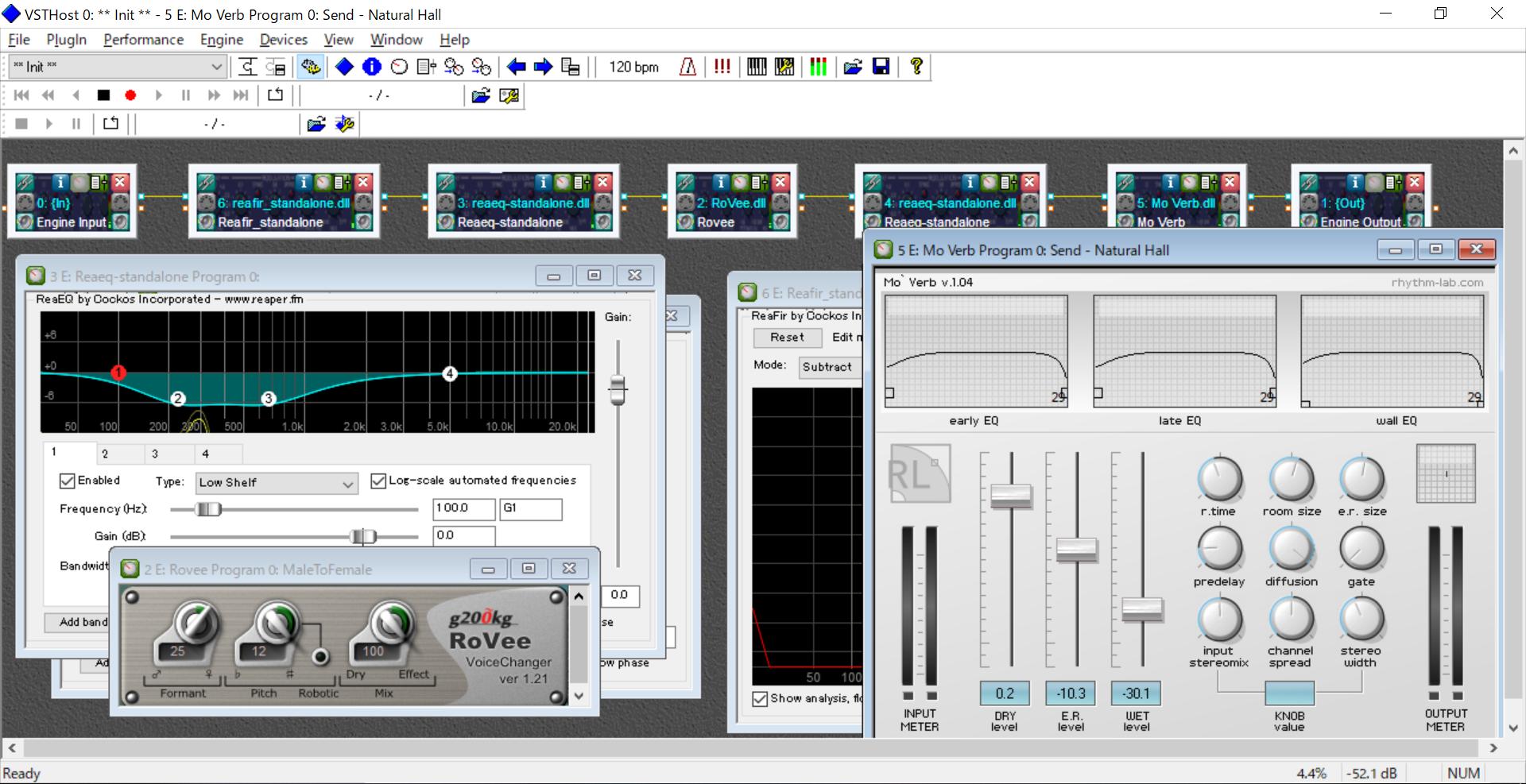
Task: Click the metronome icon beside 120 bpm
Action: tap(688, 67)
